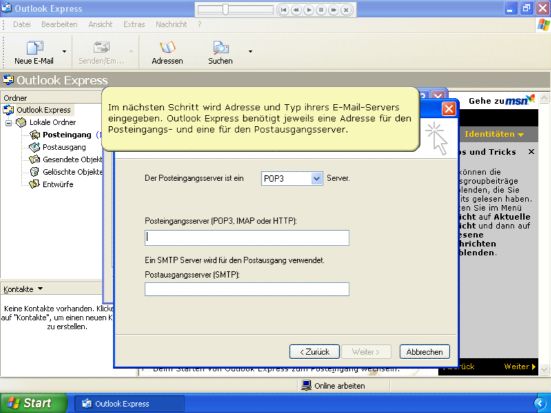This screenshot has height=413, width=551.
Task: Click the Outlook Express taskbar button
Action: pyautogui.click(x=129, y=404)
